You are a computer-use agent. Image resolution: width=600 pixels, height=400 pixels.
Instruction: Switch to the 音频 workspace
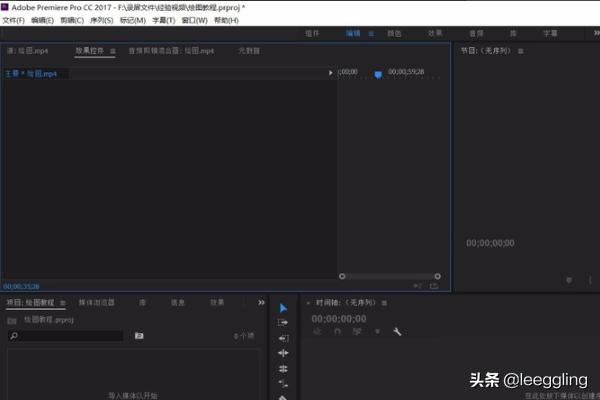pyautogui.click(x=476, y=34)
